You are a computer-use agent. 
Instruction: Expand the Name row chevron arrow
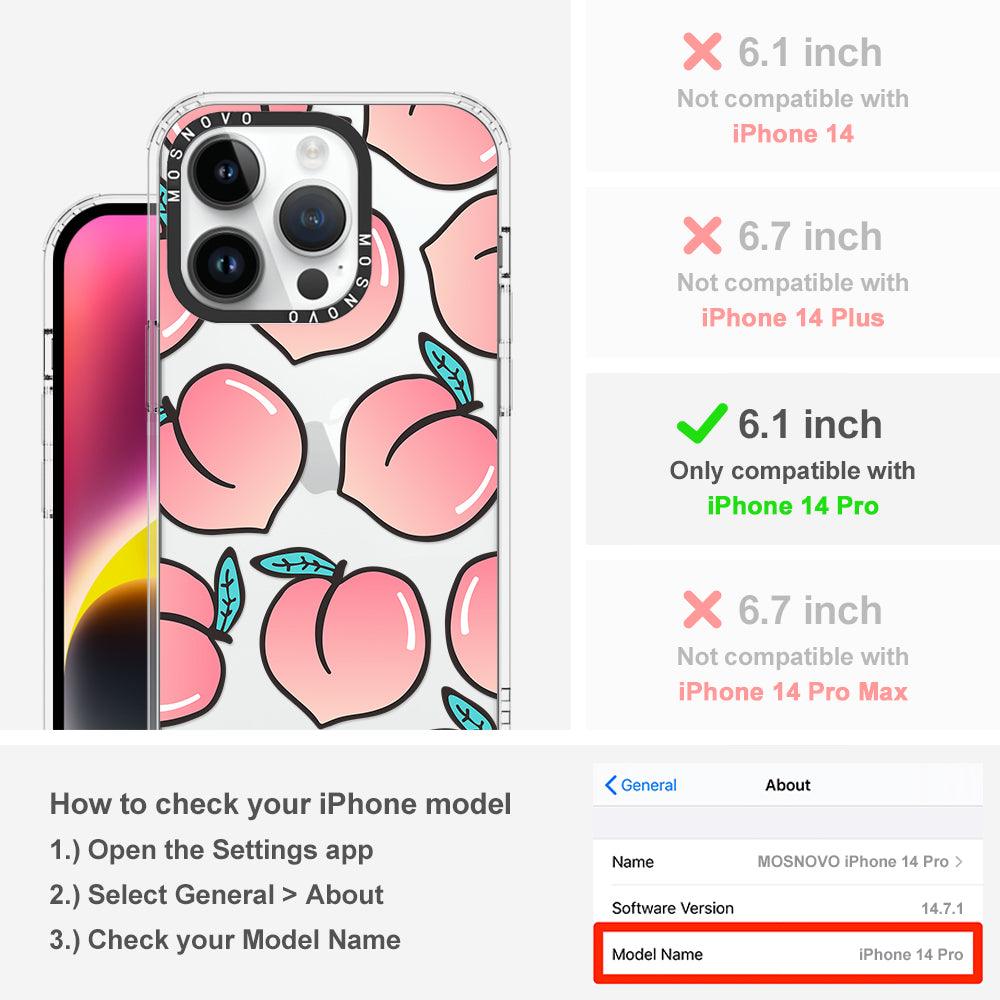(x=959, y=862)
